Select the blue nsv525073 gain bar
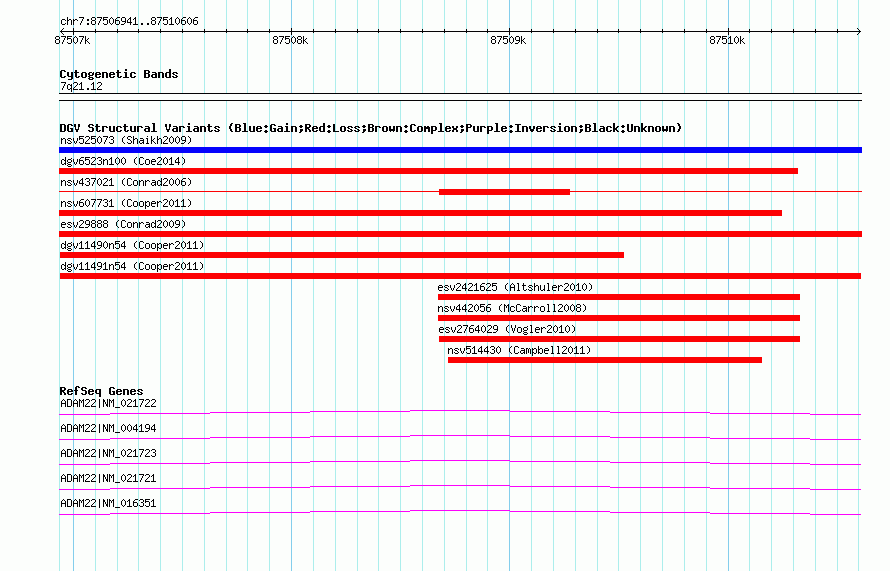 tap(460, 150)
